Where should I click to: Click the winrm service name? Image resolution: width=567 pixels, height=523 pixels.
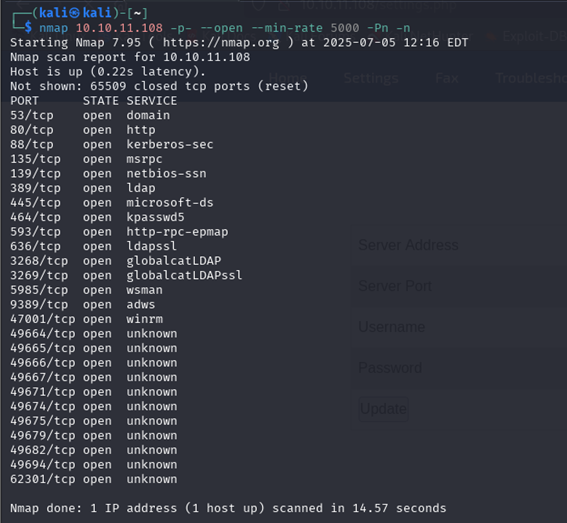[x=144, y=319]
